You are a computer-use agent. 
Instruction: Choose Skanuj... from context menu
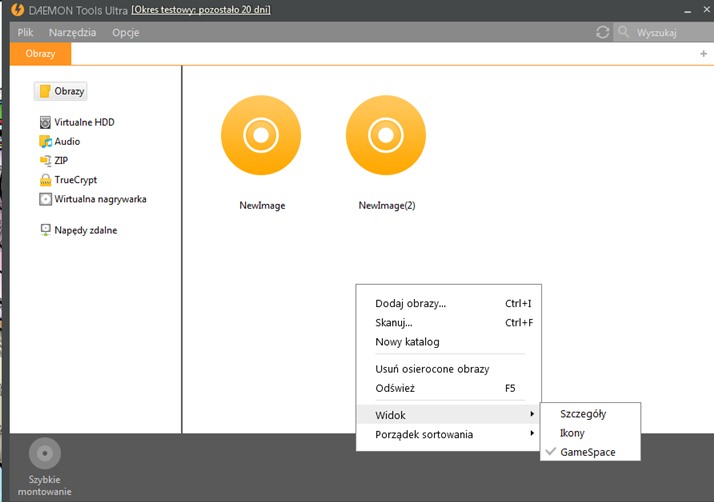[449, 323]
